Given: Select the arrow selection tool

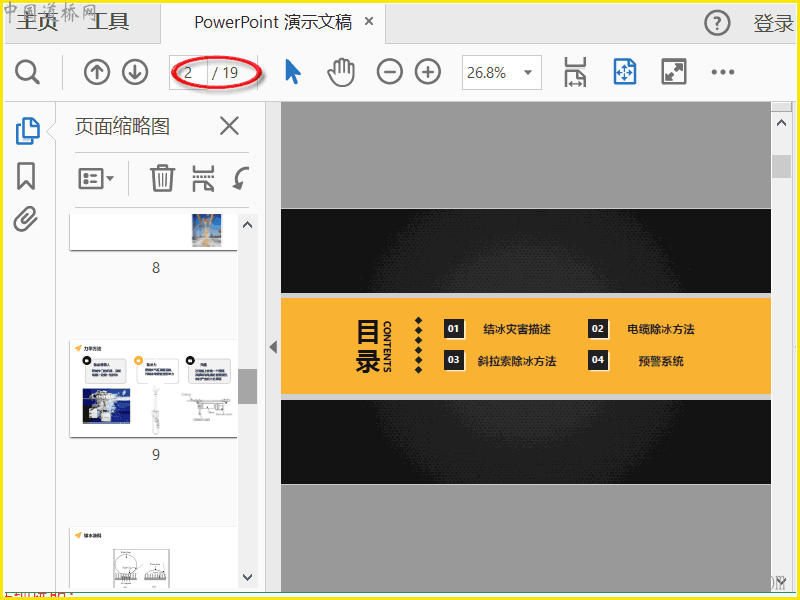Looking at the screenshot, I should point(292,72).
